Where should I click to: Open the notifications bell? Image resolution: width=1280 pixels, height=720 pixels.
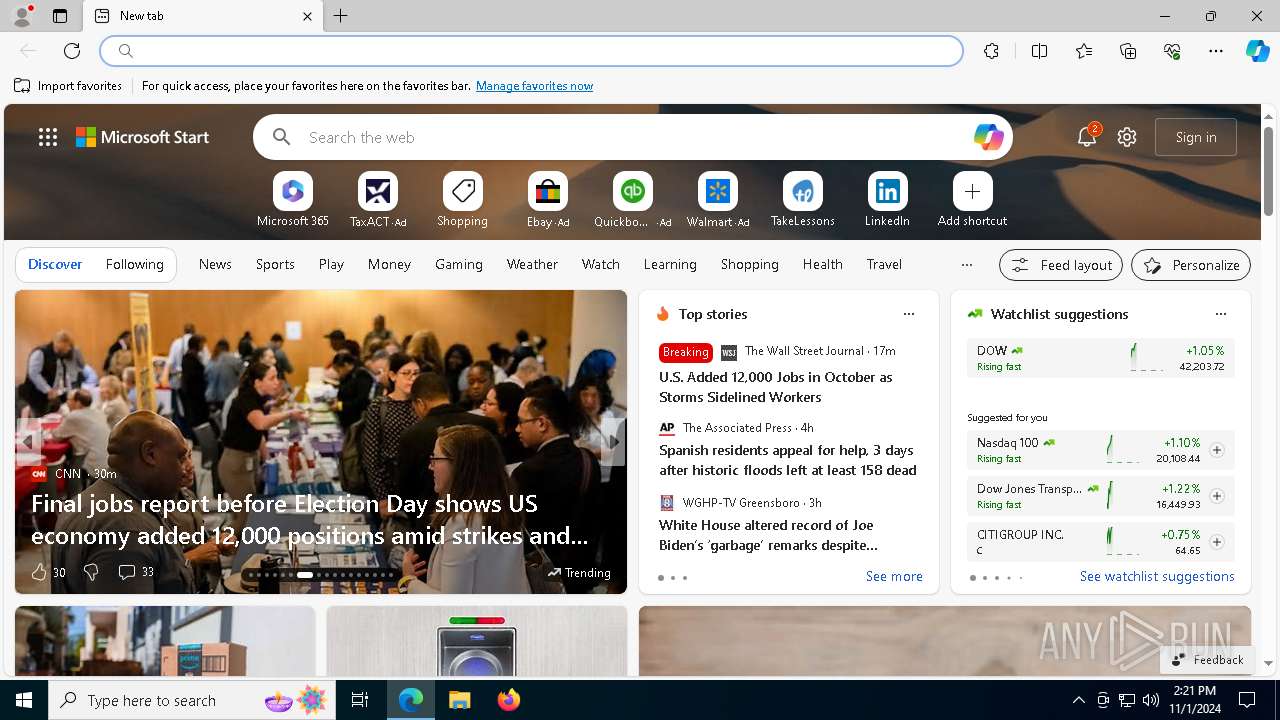(1087, 137)
